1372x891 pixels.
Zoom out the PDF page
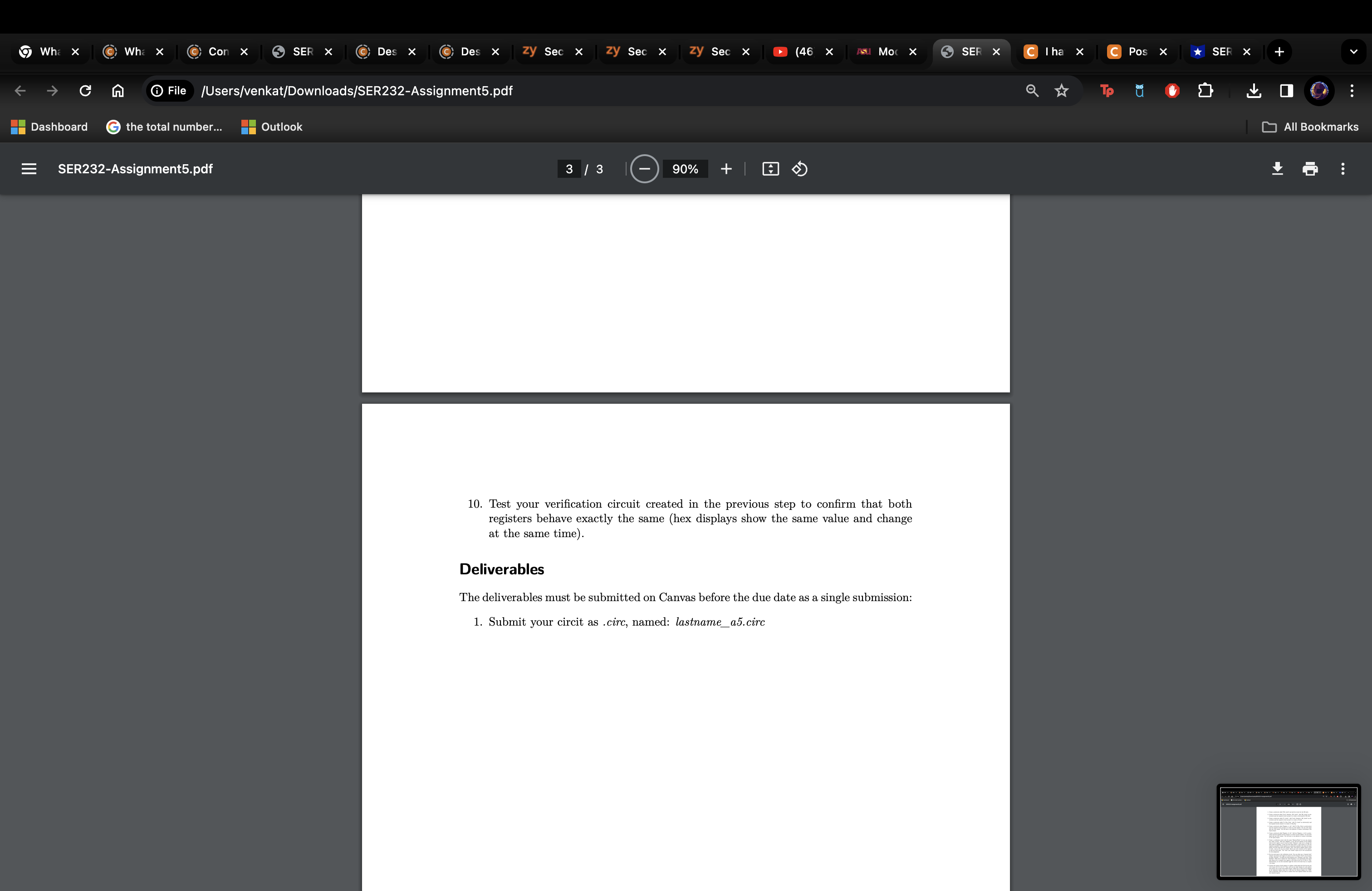tap(645, 169)
